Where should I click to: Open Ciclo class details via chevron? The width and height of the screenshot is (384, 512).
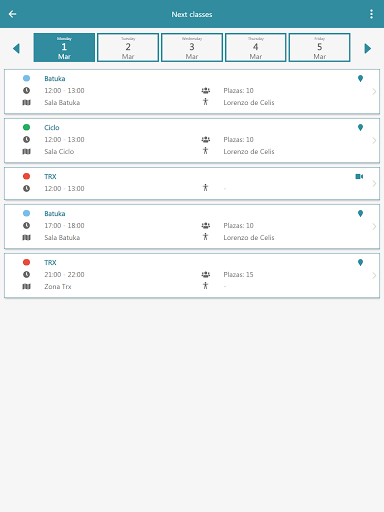374,141
